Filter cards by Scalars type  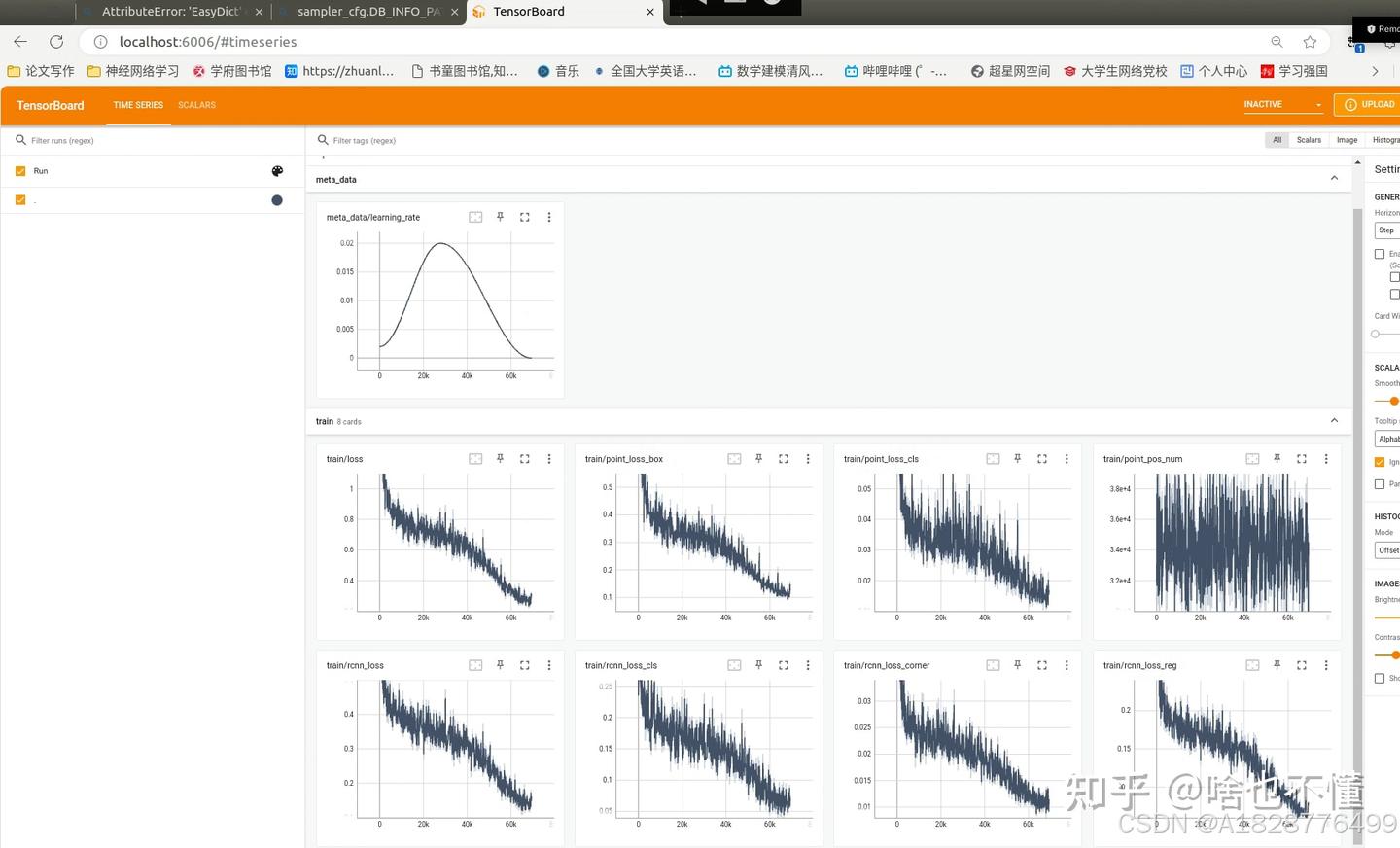tap(1309, 140)
